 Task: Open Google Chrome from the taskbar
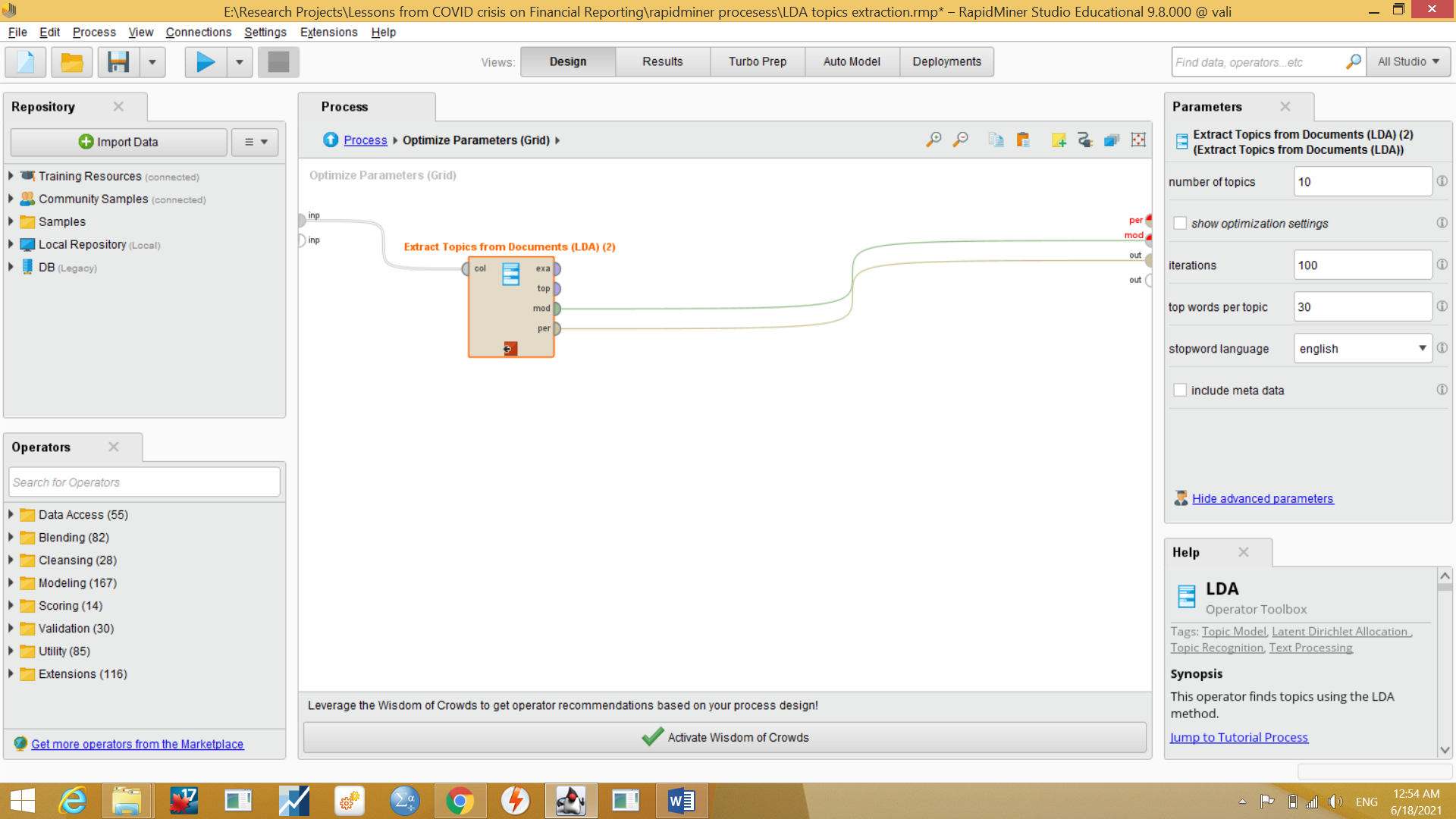pos(460,801)
